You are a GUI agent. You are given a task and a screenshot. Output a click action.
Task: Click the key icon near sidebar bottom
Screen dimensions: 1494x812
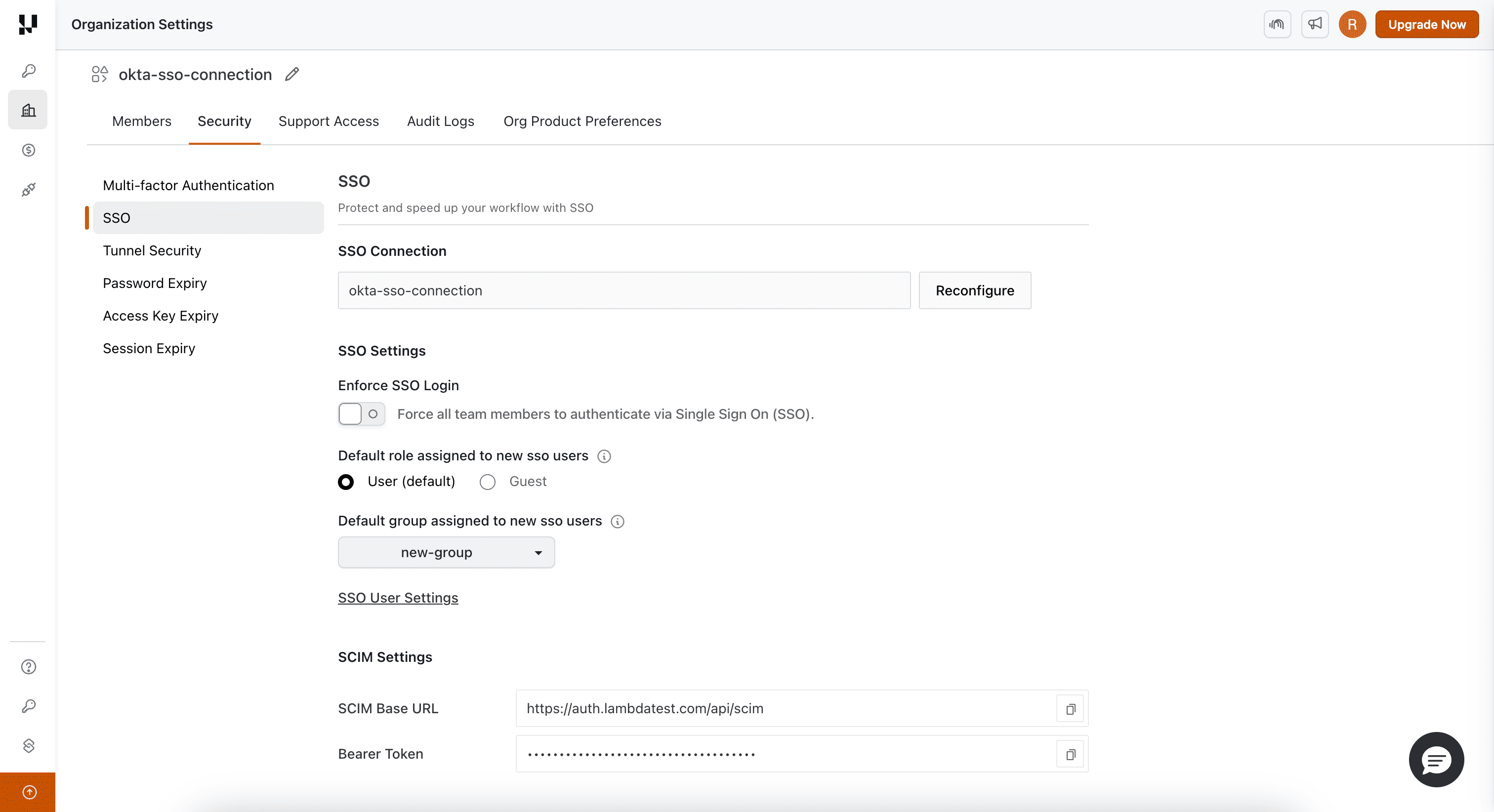[29, 706]
